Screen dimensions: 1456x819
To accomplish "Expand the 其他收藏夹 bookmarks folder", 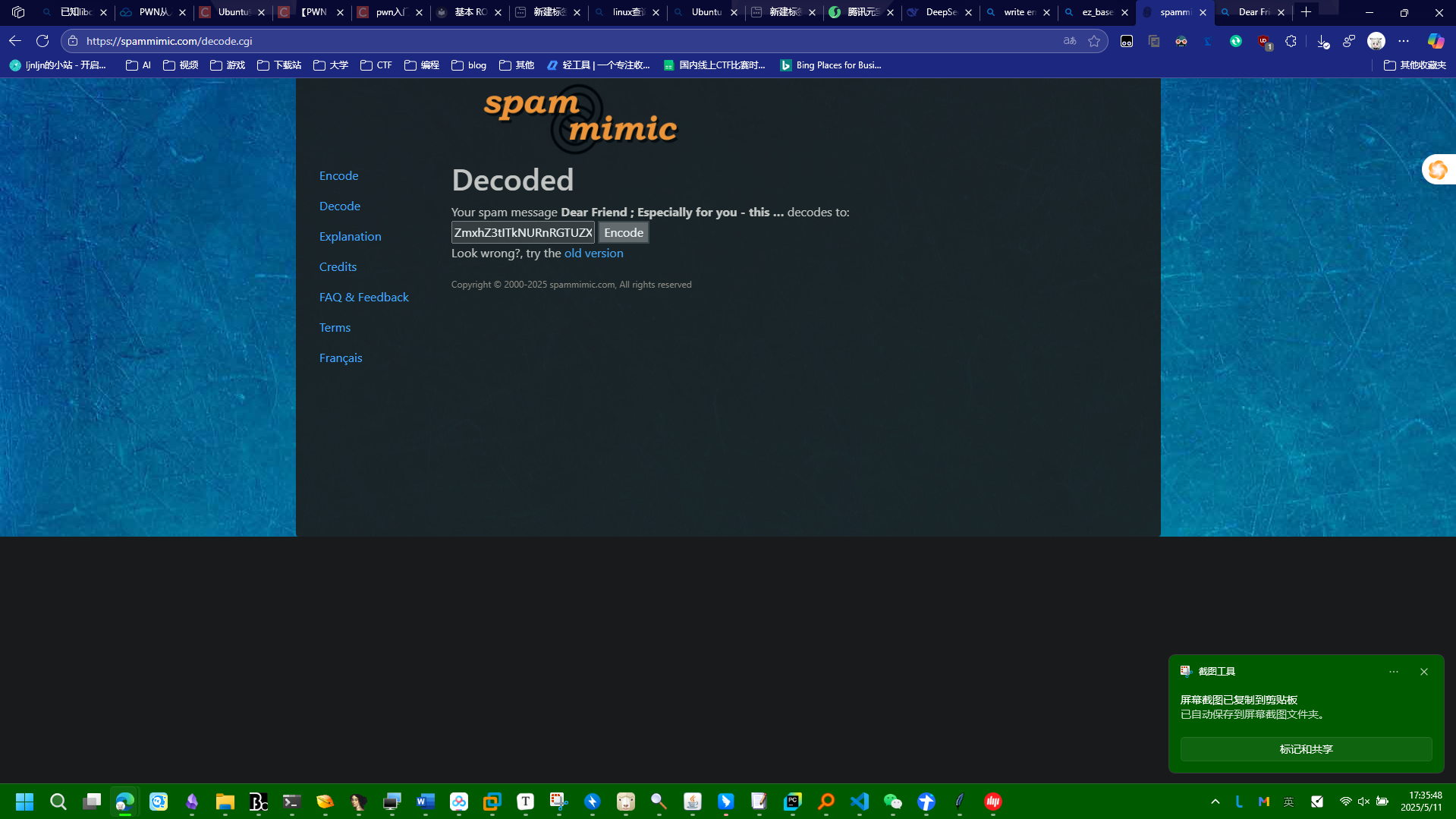I will 1415,65.
